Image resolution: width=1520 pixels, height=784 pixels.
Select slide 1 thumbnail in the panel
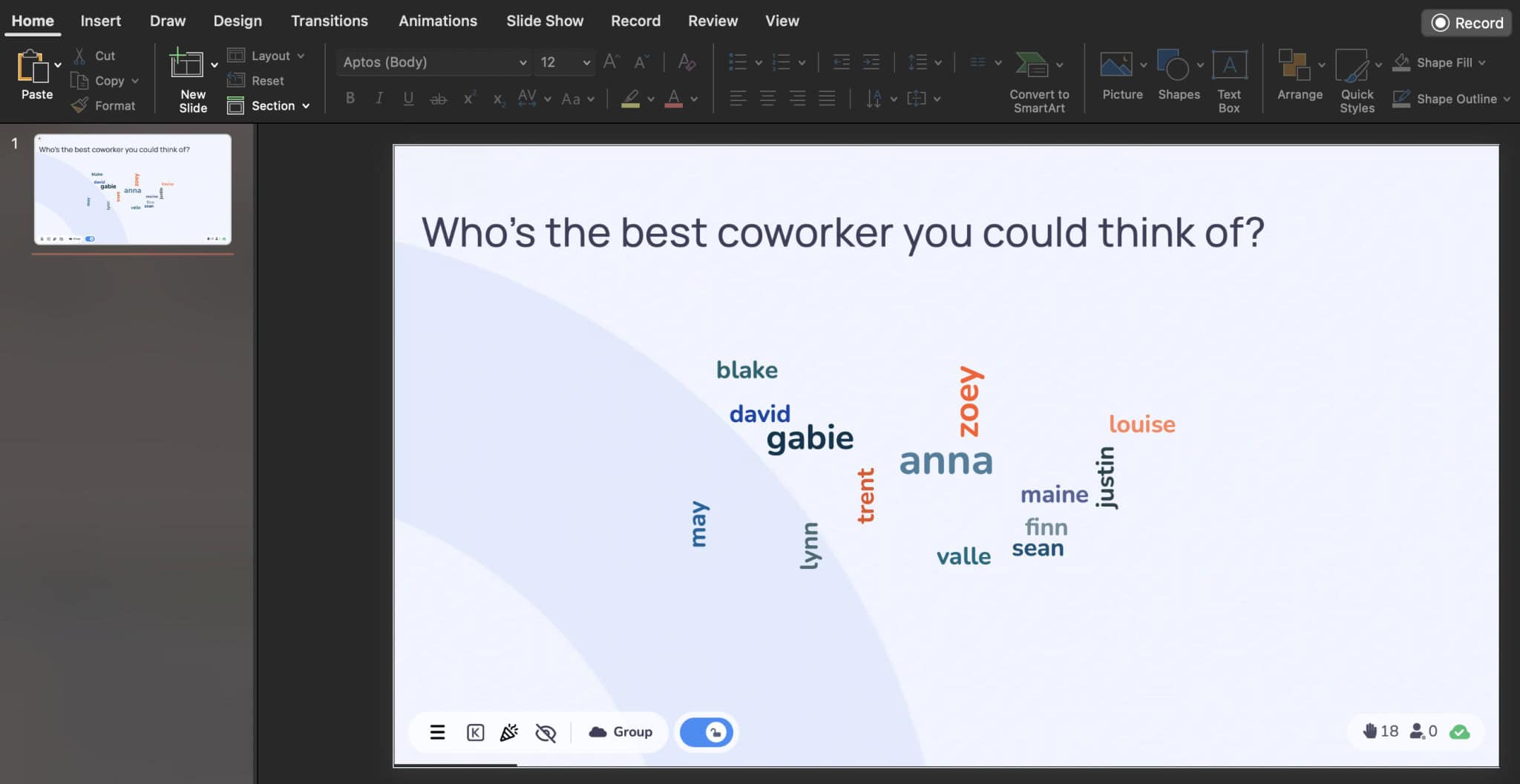pos(133,190)
